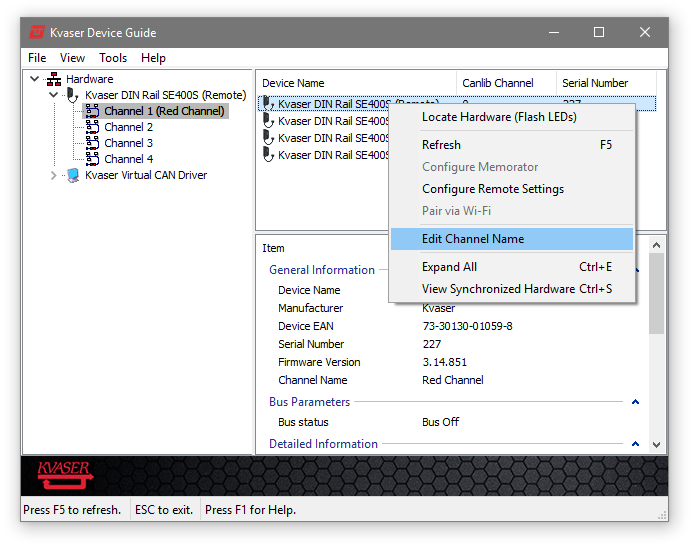Image resolution: width=697 pixels, height=554 pixels.
Task: Click the Bus Off status value
Action: coord(440,422)
